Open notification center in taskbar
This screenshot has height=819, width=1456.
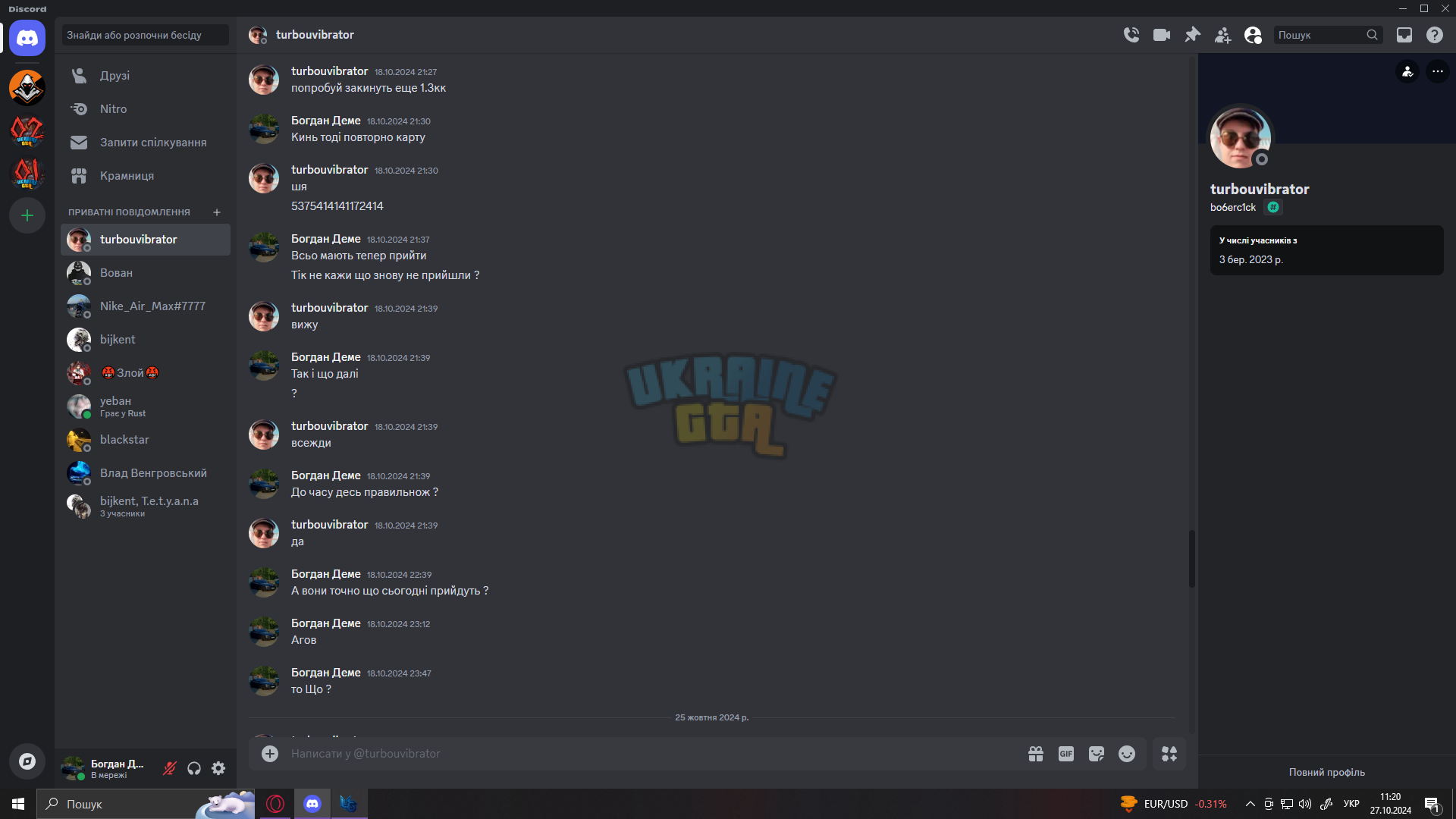tap(1432, 804)
